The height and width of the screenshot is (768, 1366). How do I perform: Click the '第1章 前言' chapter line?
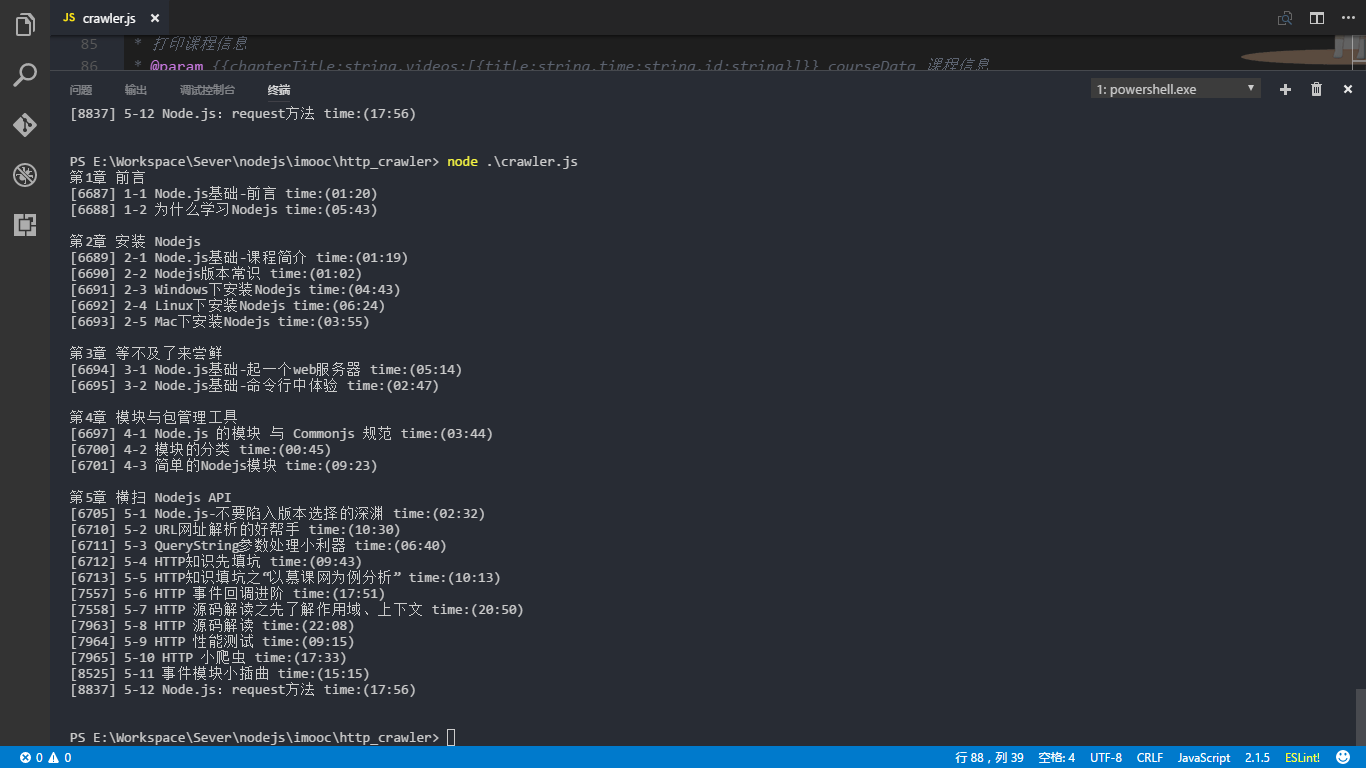(x=108, y=178)
